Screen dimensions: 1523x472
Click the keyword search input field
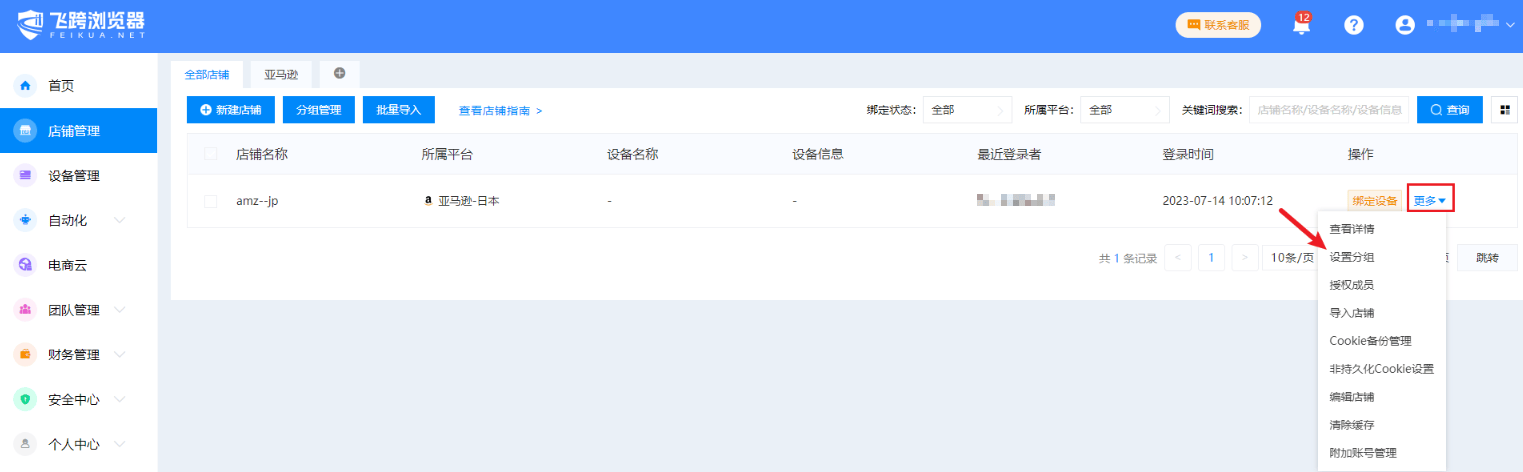(1328, 110)
